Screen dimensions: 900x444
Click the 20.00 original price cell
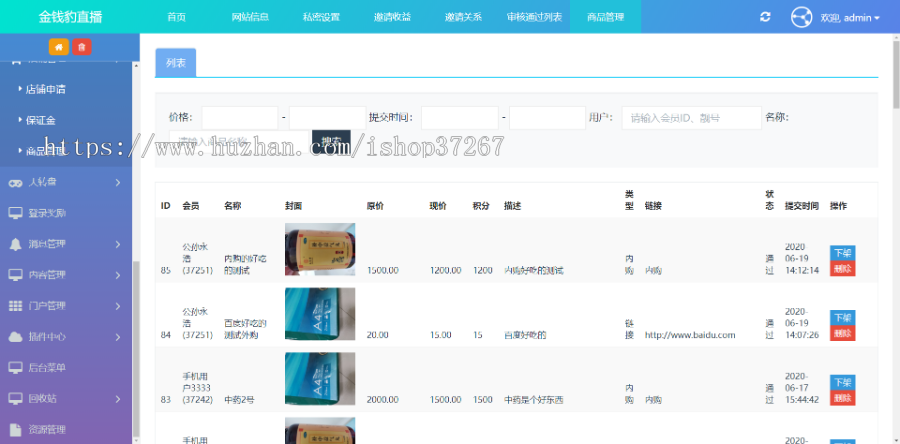pyautogui.click(x=378, y=335)
